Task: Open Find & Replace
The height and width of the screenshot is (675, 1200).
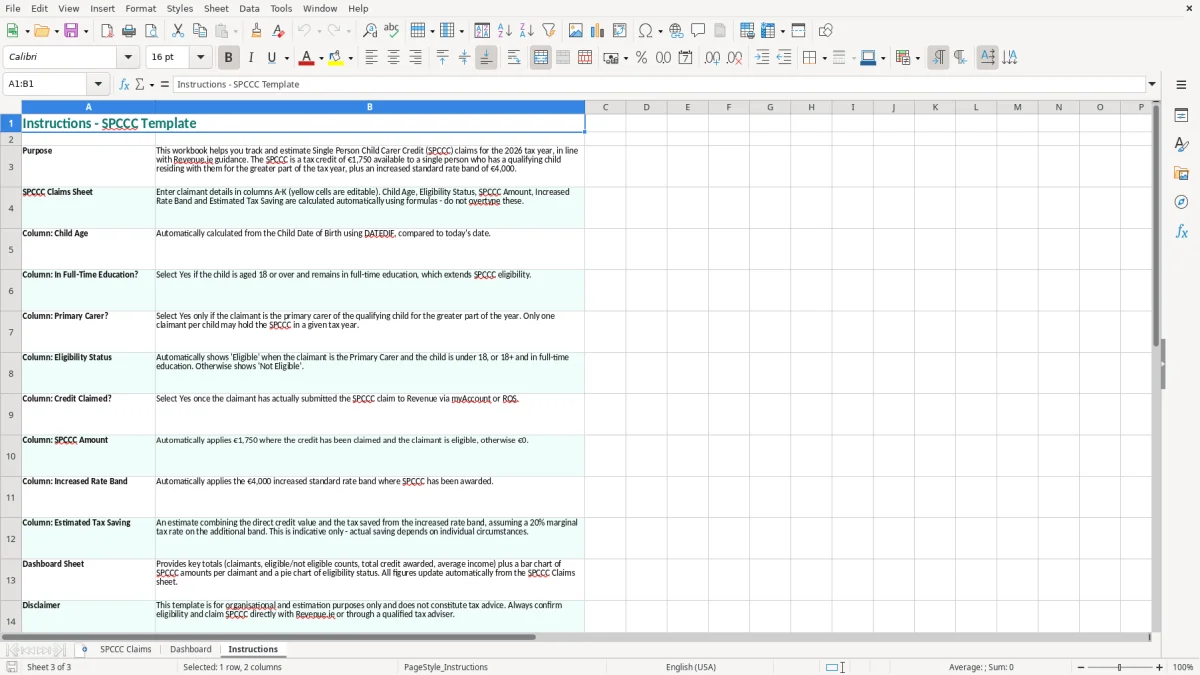Action: (x=369, y=31)
